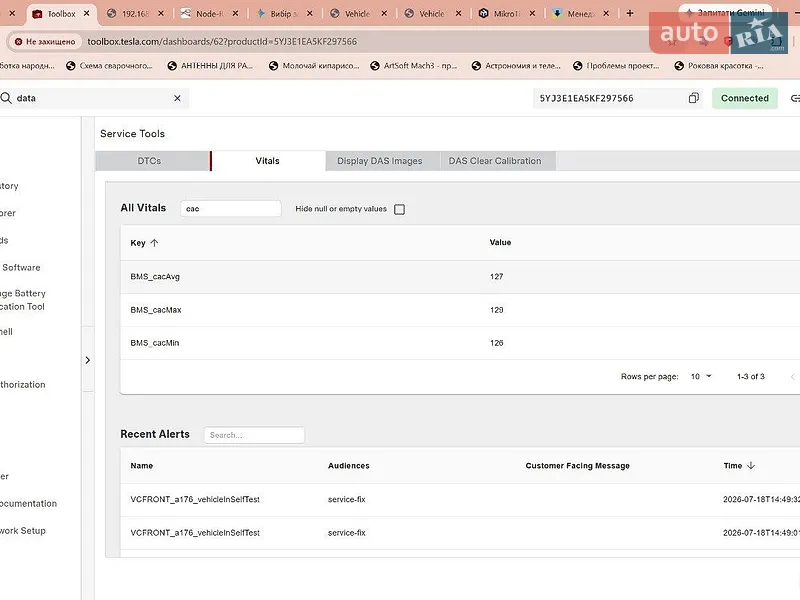This screenshot has height=600, width=800.
Task: Switch to the Mikrotik browser tab
Action: tap(506, 13)
